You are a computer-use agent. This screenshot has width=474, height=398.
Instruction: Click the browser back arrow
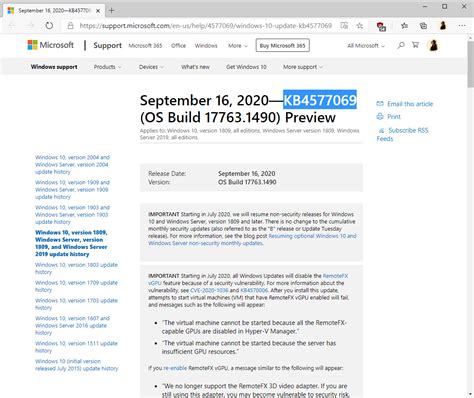coord(12,26)
